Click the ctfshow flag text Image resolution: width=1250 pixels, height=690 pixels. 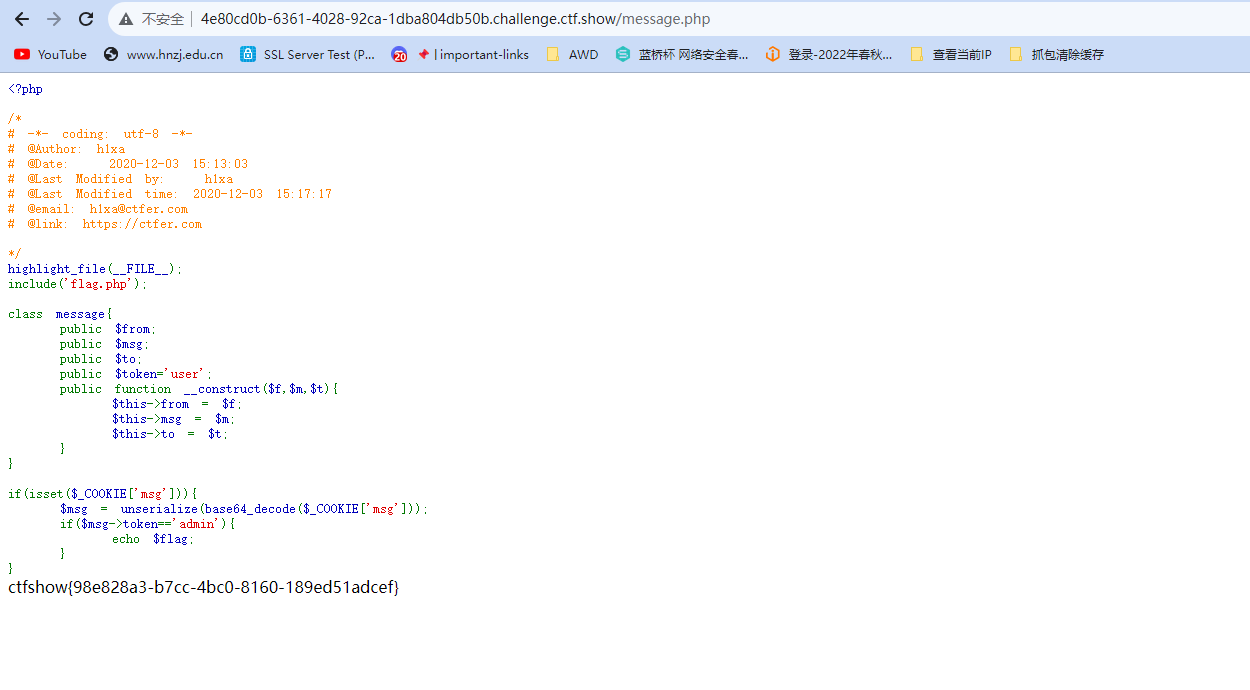[x=204, y=587]
